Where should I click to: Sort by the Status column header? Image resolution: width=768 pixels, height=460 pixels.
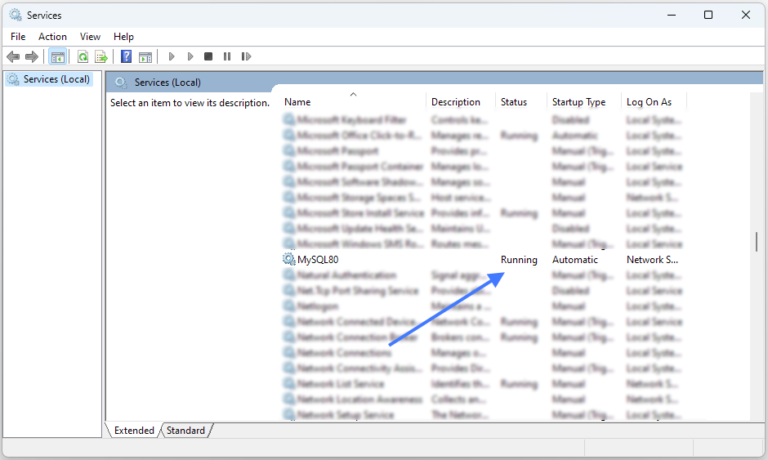(x=521, y=102)
